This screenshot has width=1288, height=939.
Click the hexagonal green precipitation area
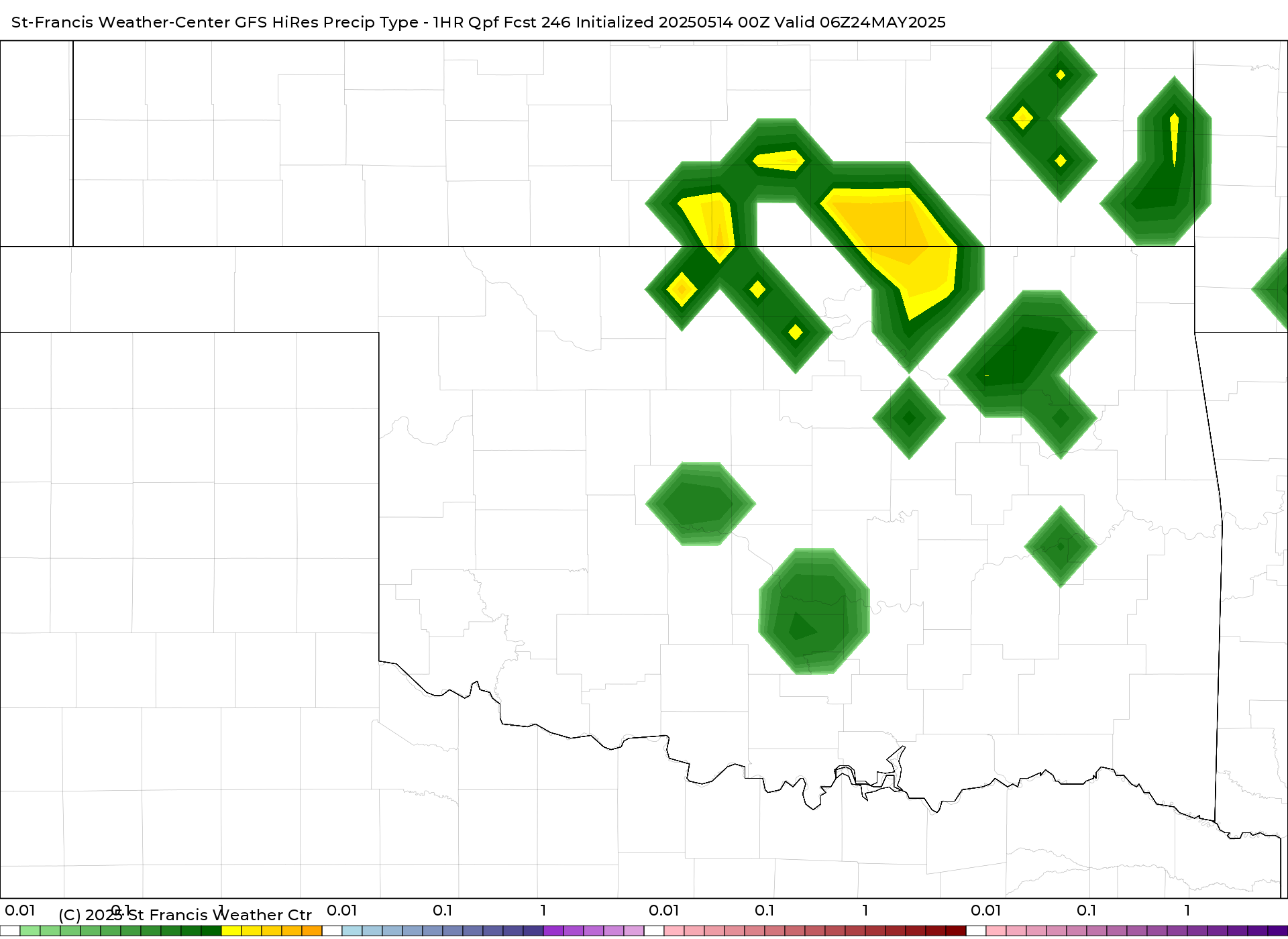click(x=700, y=504)
